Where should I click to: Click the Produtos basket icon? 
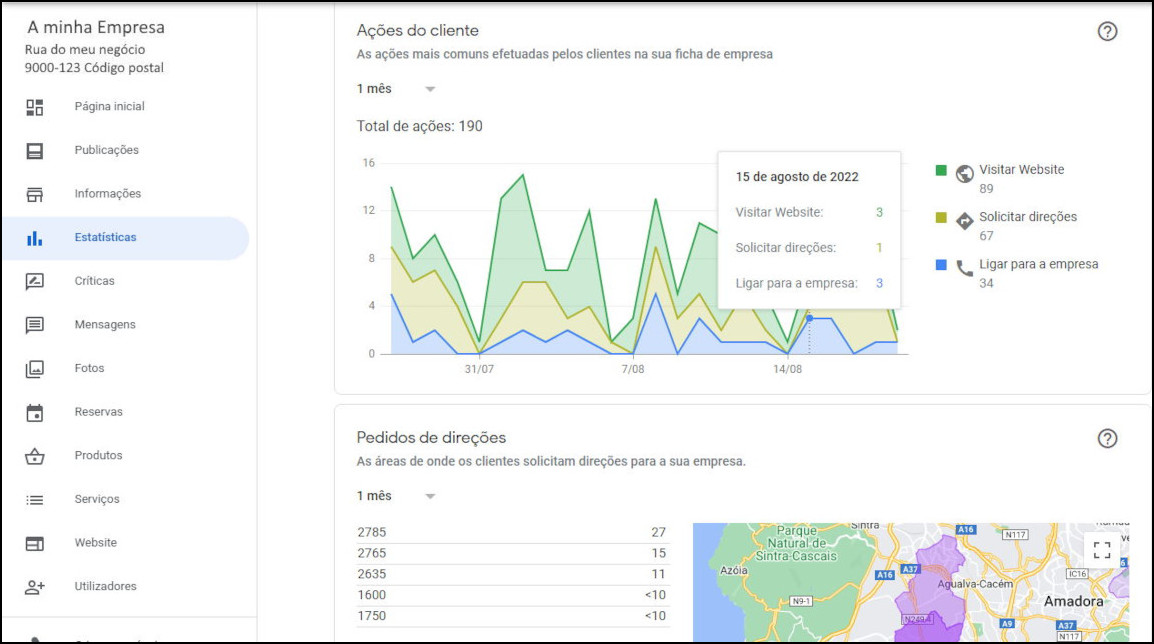(x=35, y=456)
